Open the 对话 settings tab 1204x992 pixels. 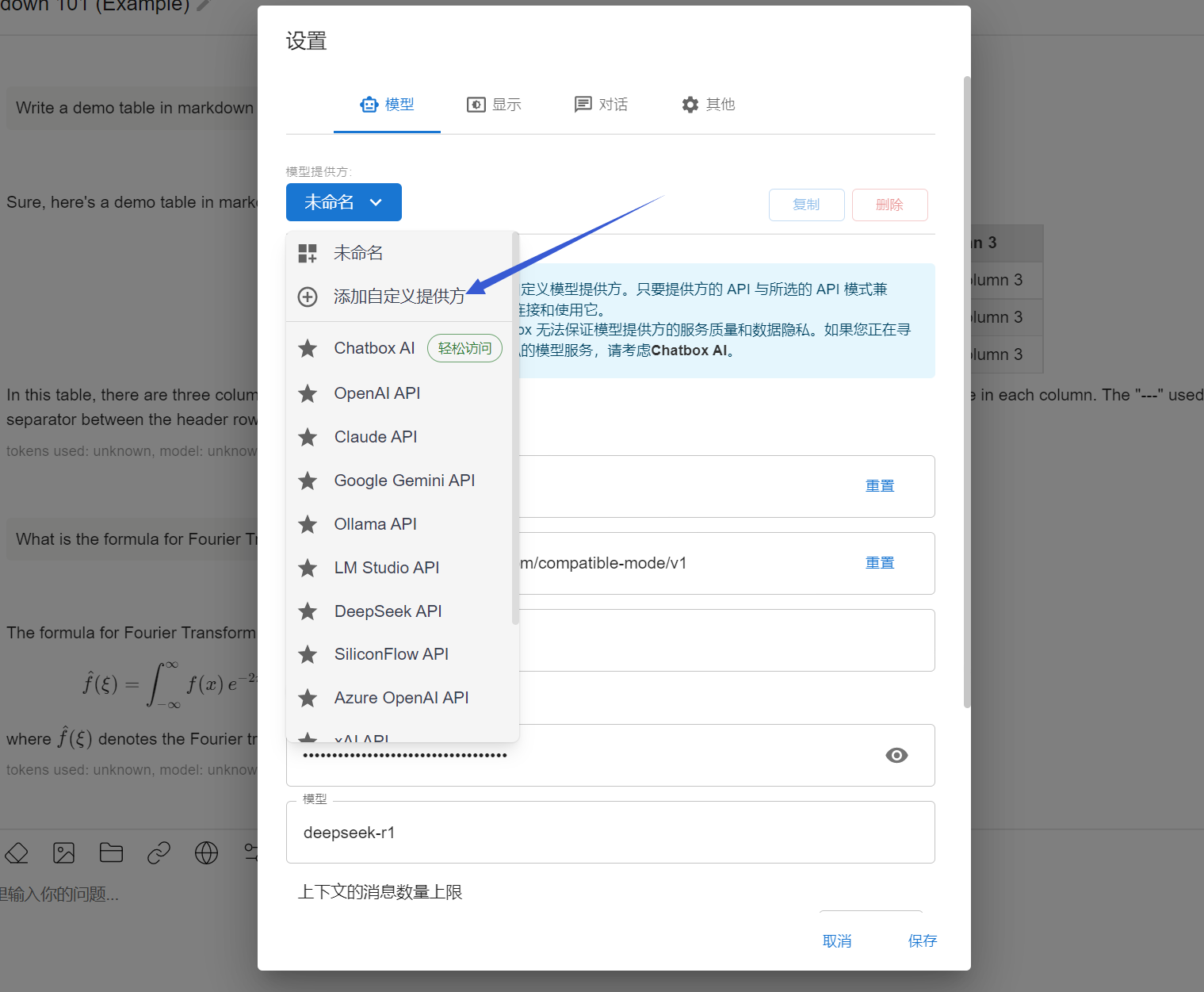pos(601,105)
